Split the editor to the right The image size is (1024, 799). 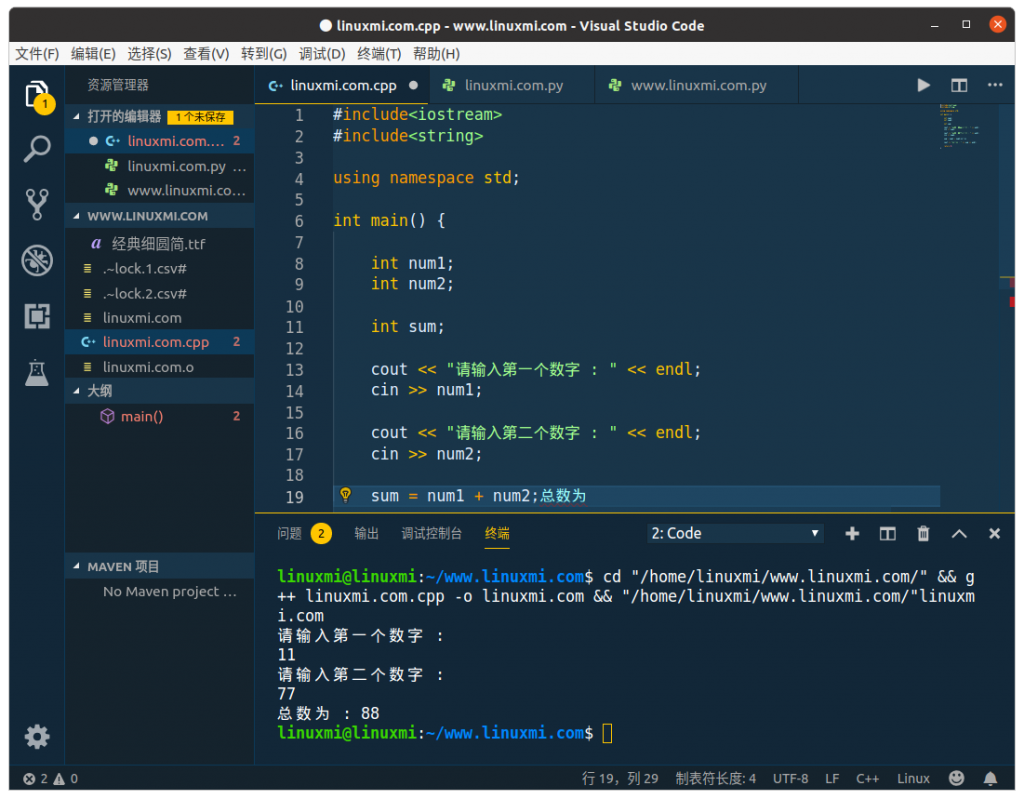959,86
